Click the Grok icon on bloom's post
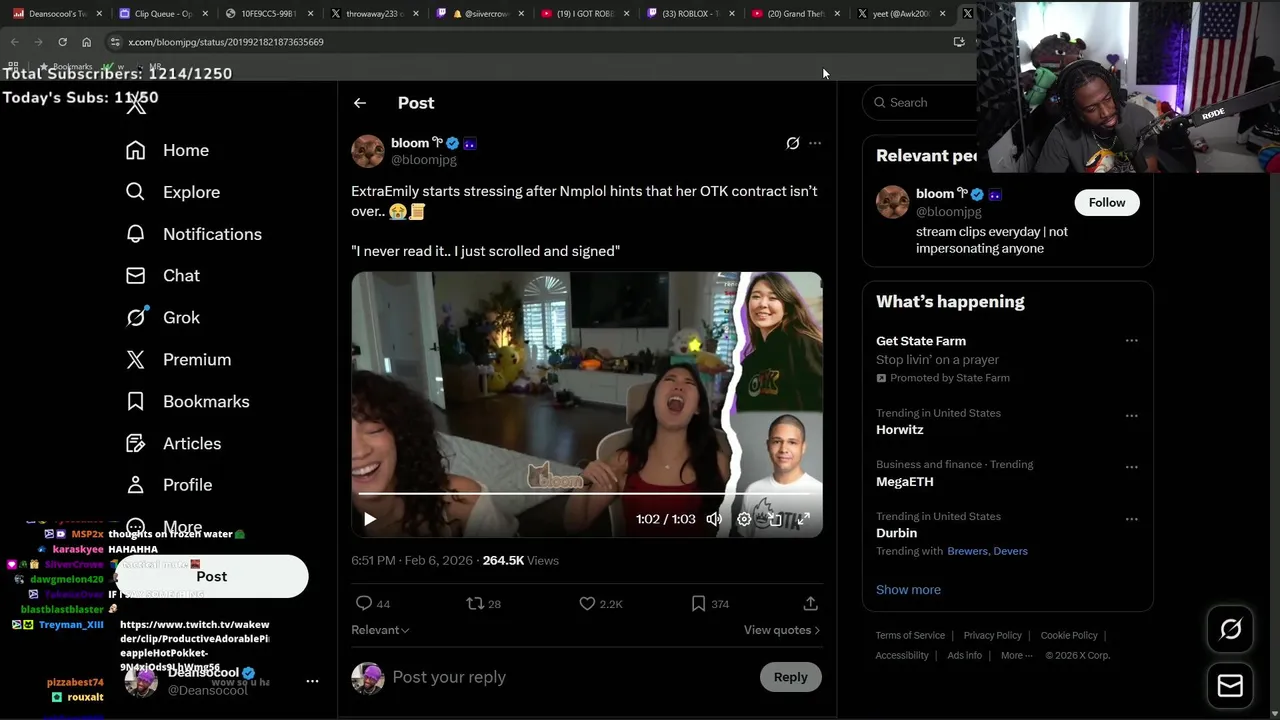Image resolution: width=1280 pixels, height=720 pixels. click(793, 143)
